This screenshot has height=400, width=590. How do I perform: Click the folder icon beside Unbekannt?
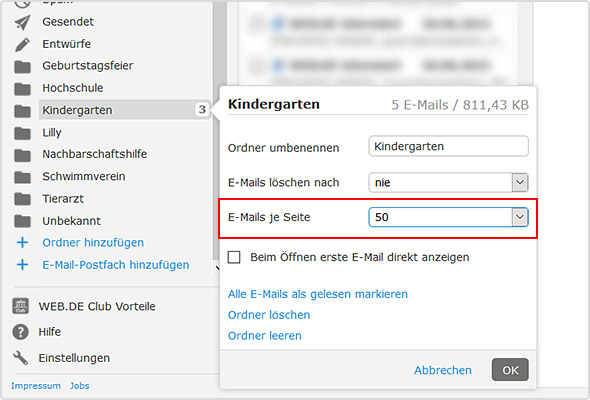pos(22,221)
